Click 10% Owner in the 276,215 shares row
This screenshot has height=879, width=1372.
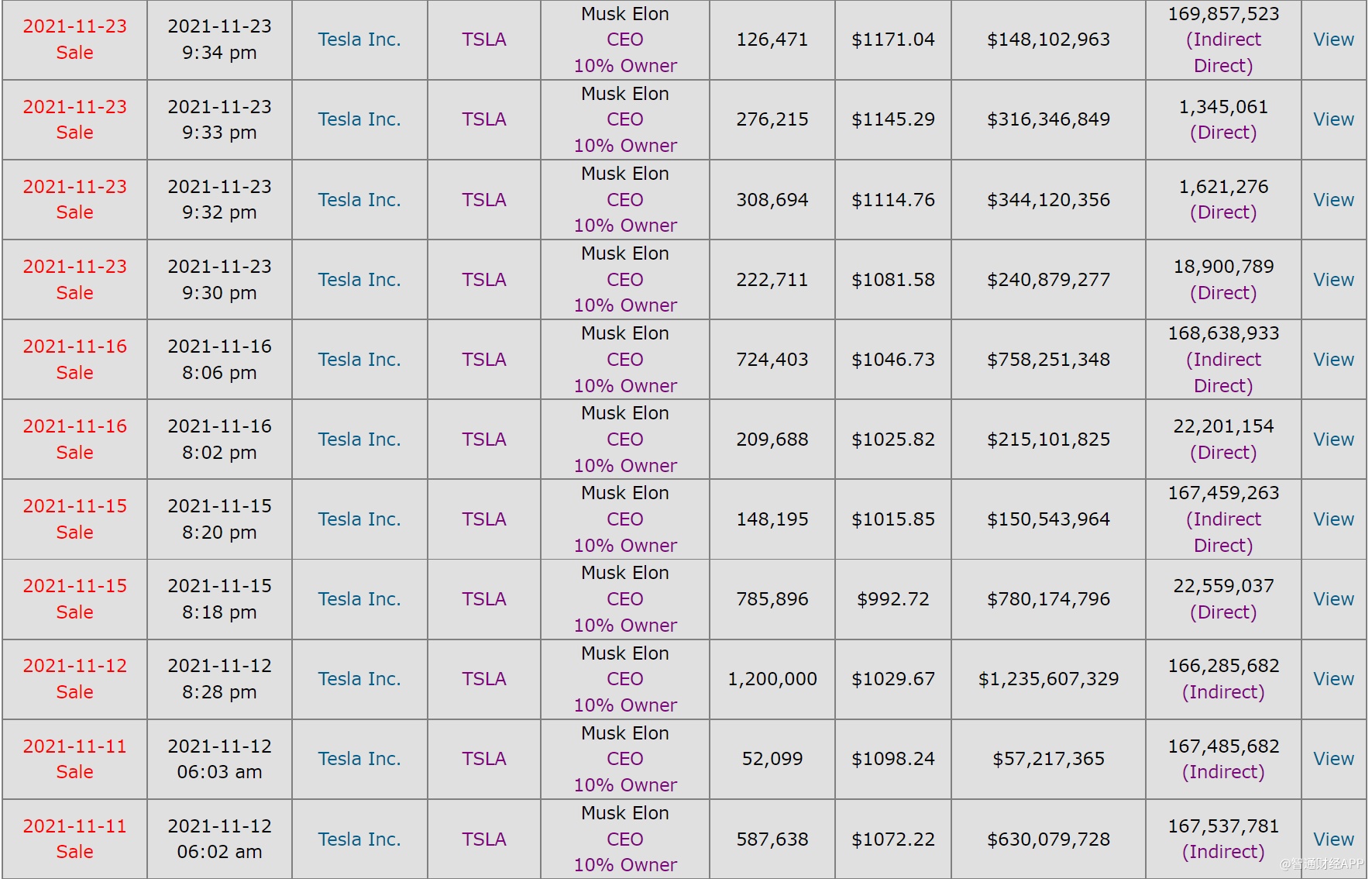pyautogui.click(x=625, y=146)
